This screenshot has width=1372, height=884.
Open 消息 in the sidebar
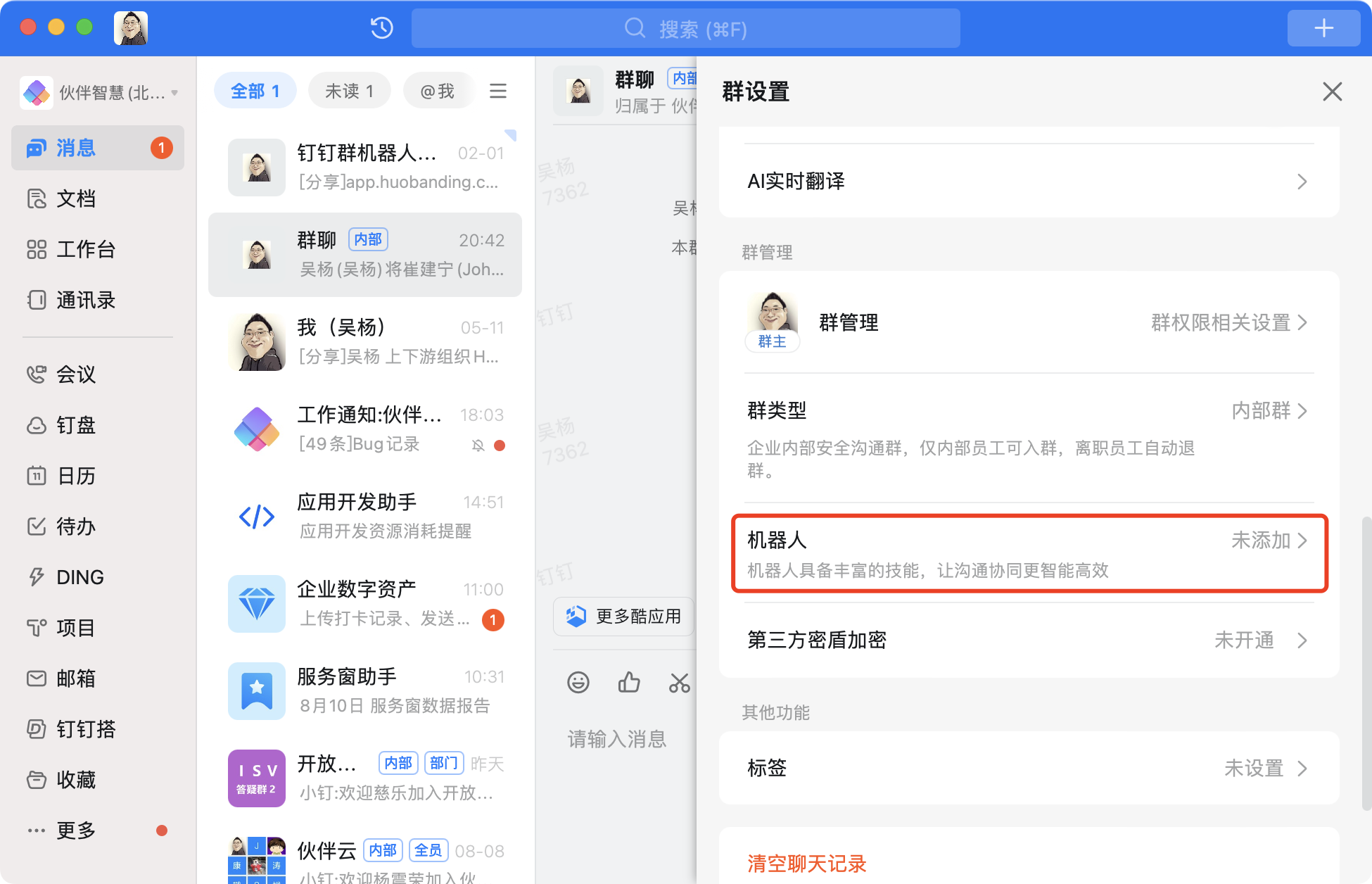[98, 148]
